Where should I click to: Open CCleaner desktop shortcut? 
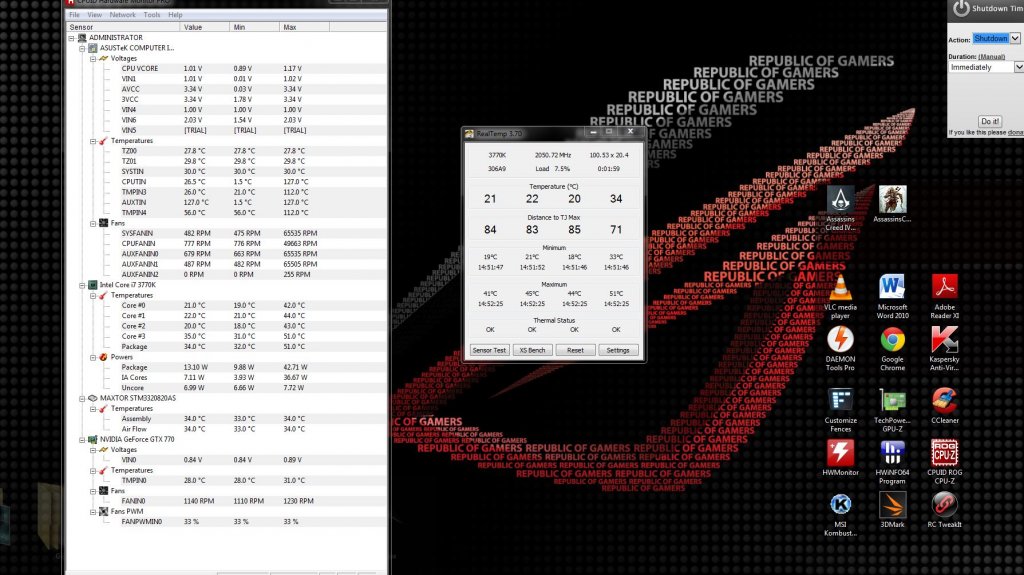(944, 406)
